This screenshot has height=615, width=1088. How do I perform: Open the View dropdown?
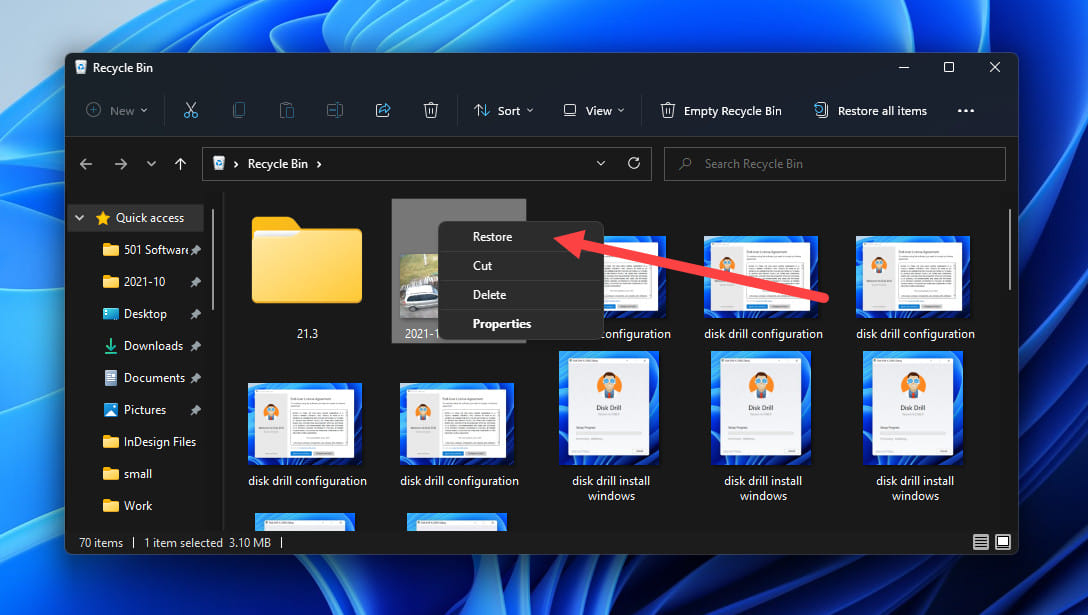click(593, 110)
